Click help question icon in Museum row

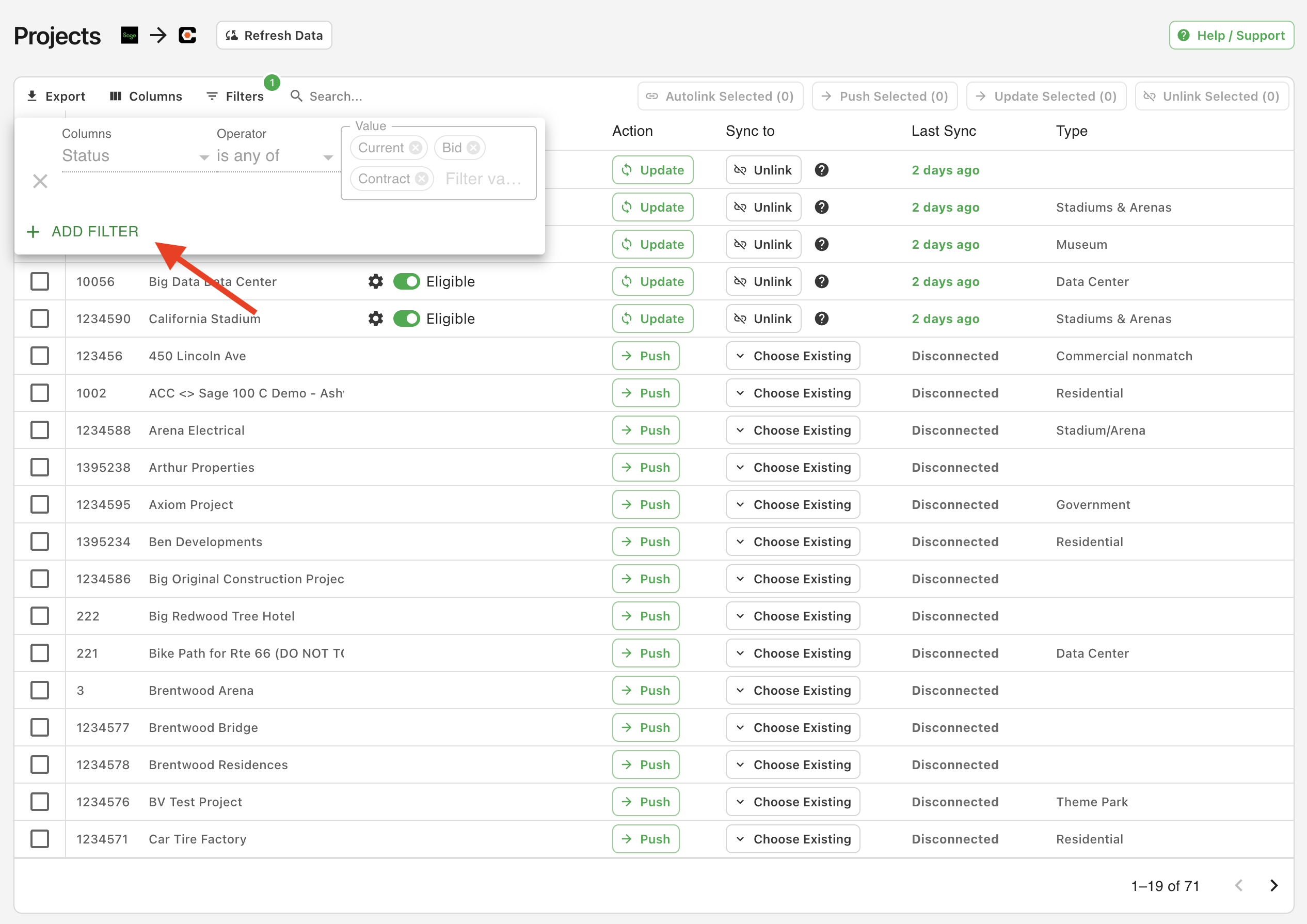tap(821, 244)
